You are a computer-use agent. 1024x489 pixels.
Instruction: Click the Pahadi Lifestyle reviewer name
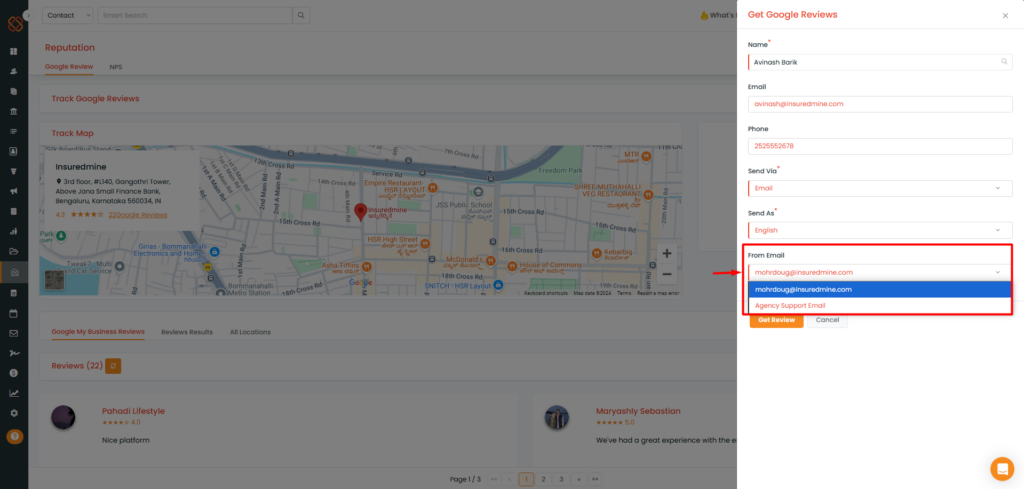pos(133,411)
